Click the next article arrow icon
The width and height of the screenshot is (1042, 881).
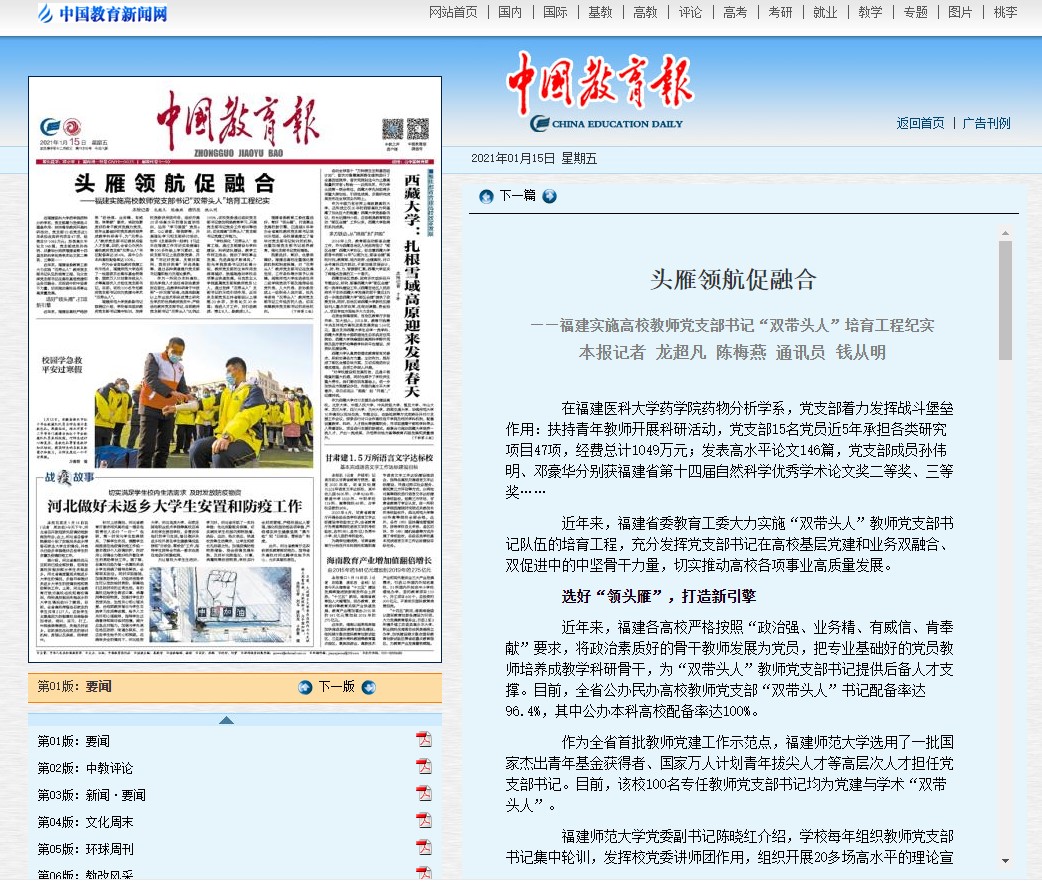(x=549, y=196)
